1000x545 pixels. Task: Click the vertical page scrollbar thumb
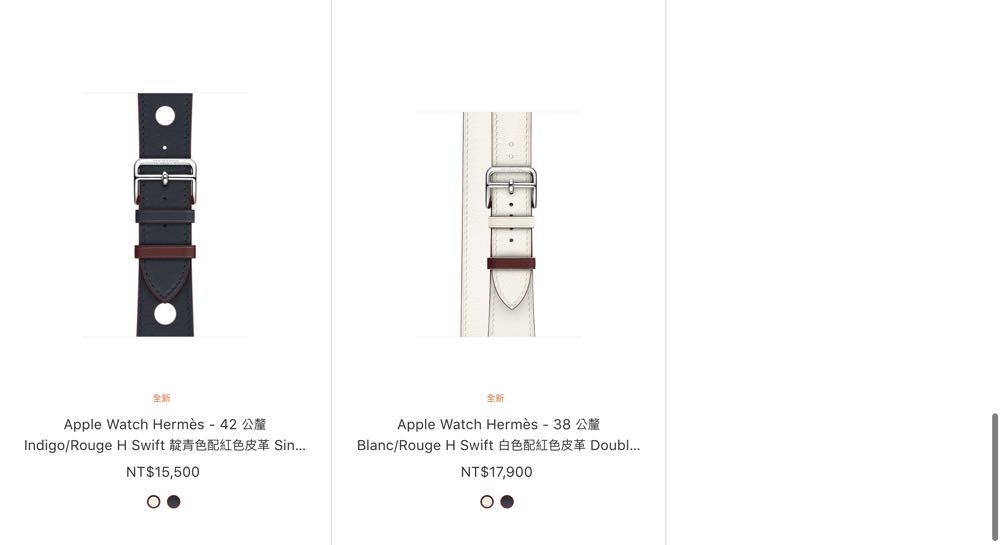[994, 476]
